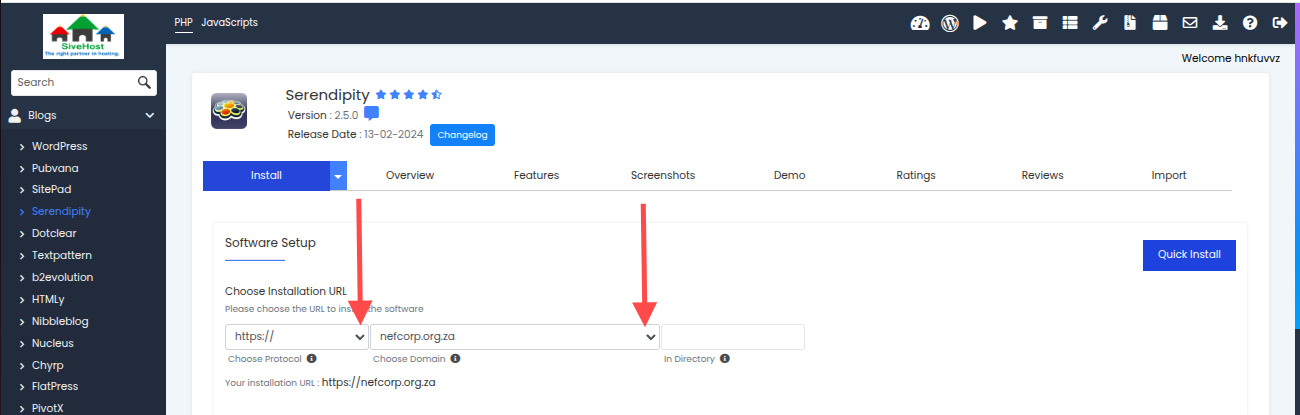Click the demos play icon
This screenshot has width=1300, height=415.
980,22
